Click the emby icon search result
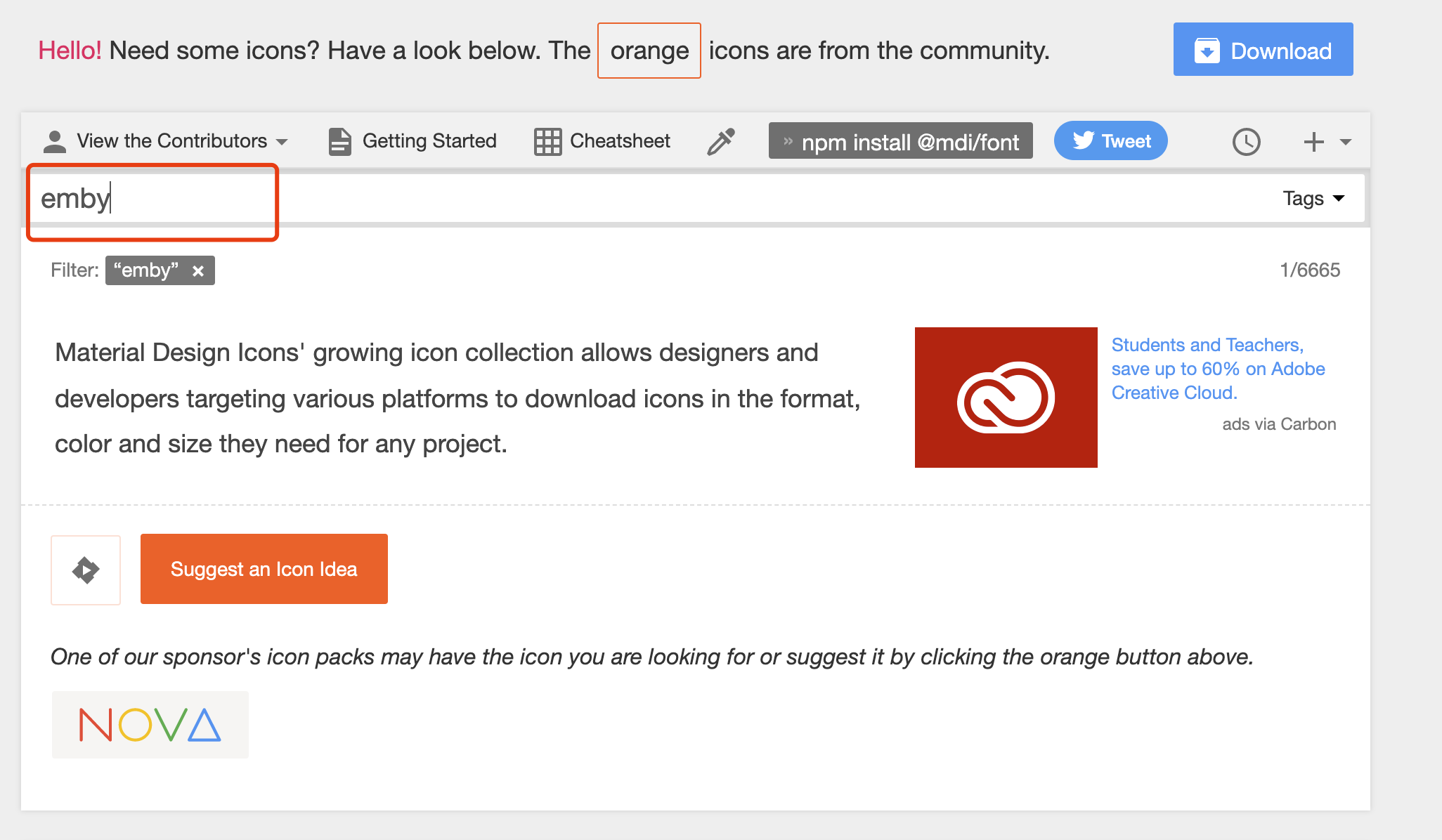This screenshot has height=840, width=1442. click(x=86, y=570)
